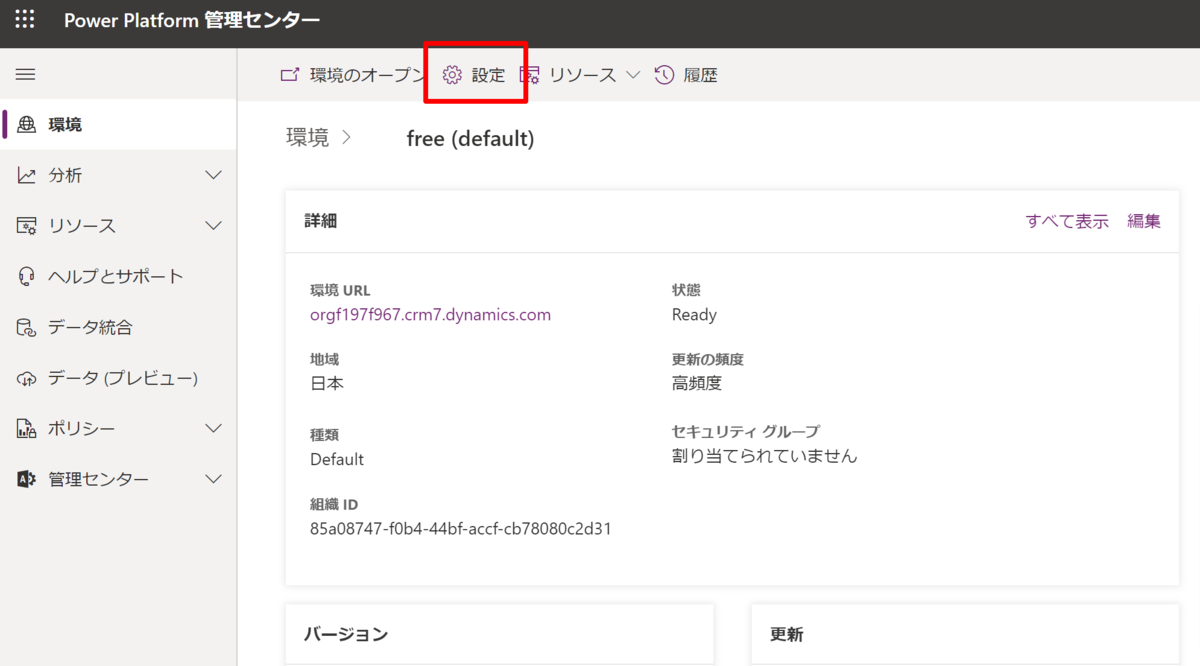Click the organization ID value 85a08747-f0b4-44bf-accf-cb78080c2d31
The width and height of the screenshot is (1200, 666).
[x=460, y=528]
